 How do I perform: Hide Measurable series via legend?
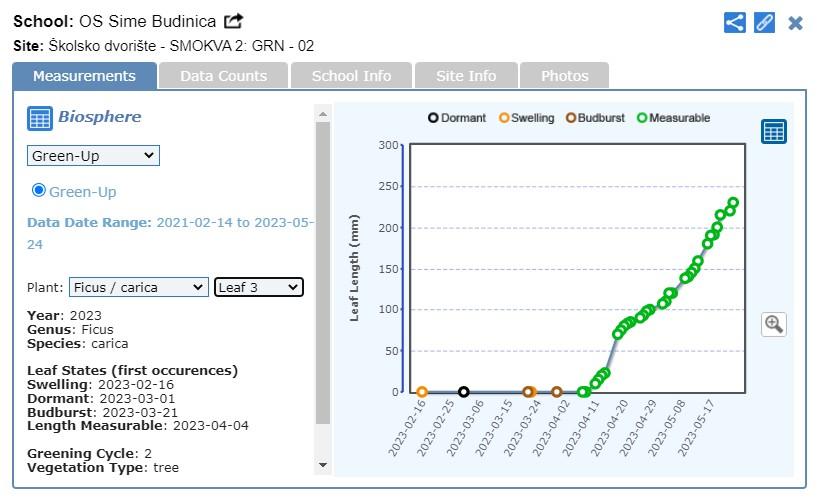point(673,118)
